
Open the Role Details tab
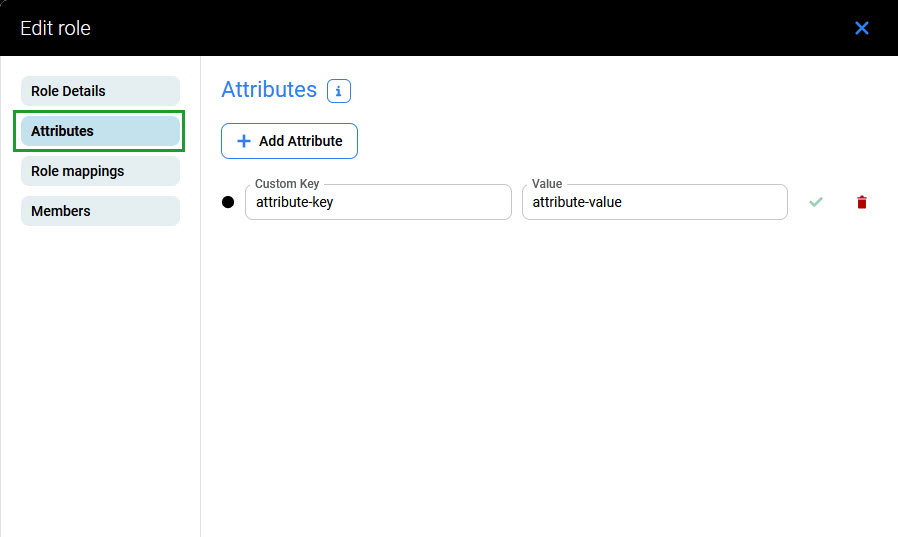point(100,91)
